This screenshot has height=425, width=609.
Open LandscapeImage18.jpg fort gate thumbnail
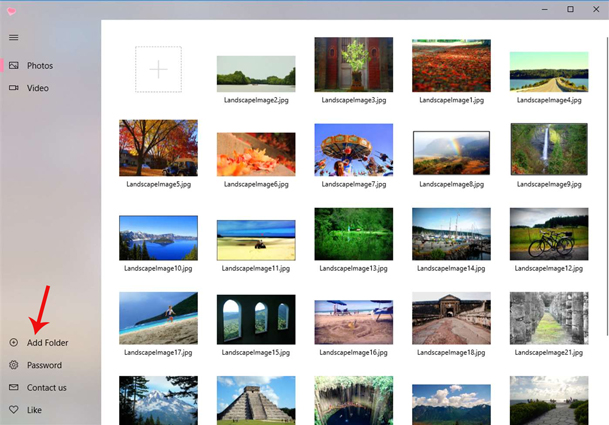click(x=451, y=318)
